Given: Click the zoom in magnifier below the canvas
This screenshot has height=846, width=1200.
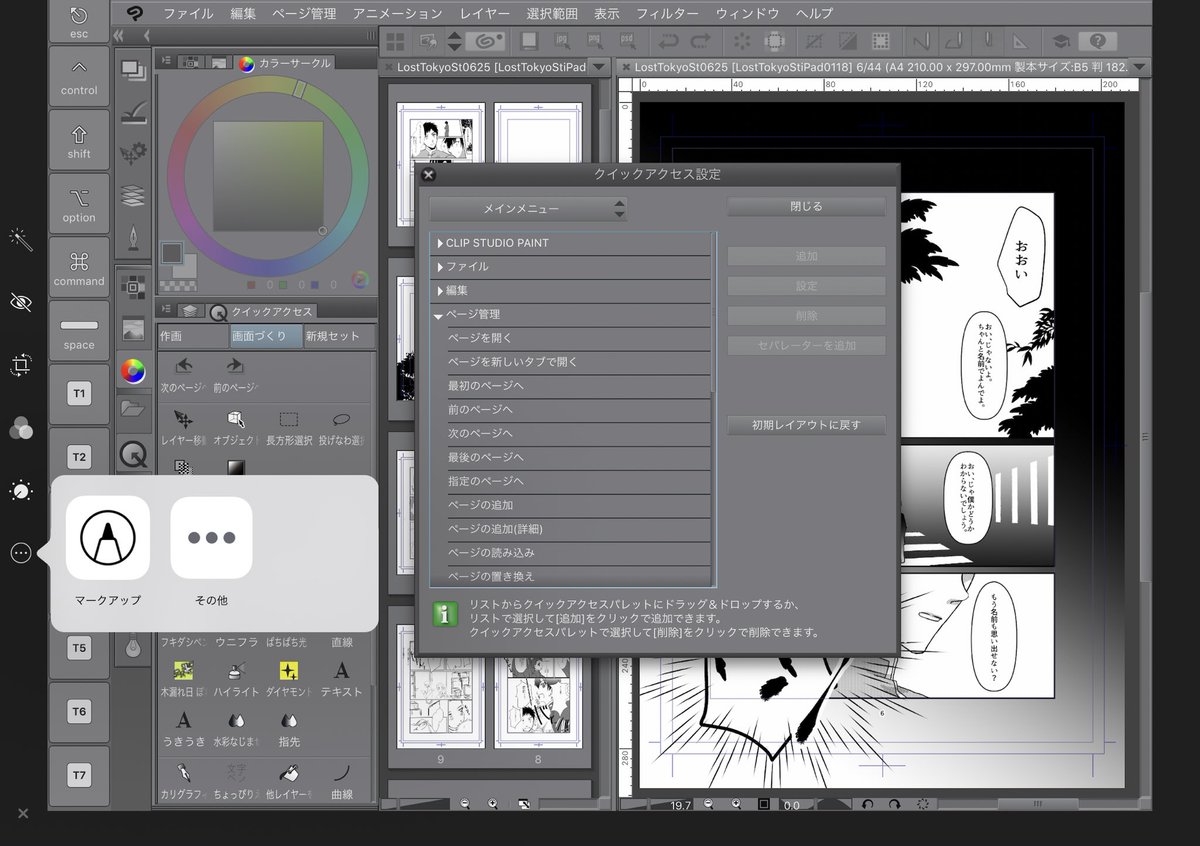Looking at the screenshot, I should (x=736, y=804).
